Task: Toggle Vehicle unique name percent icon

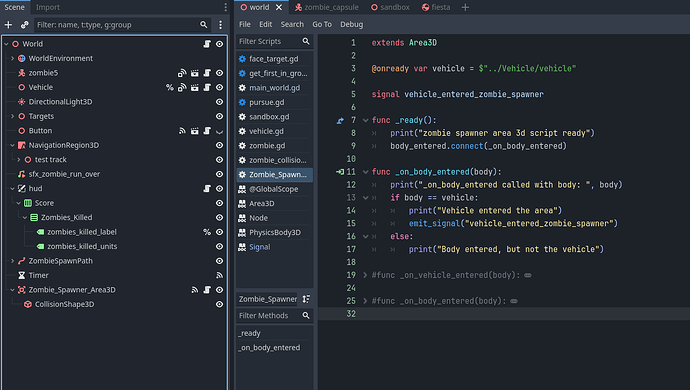Action: click(x=169, y=88)
